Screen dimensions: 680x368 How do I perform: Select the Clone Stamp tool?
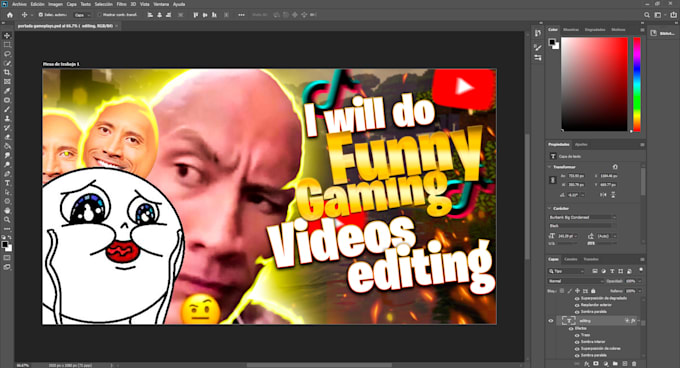click(x=7, y=118)
